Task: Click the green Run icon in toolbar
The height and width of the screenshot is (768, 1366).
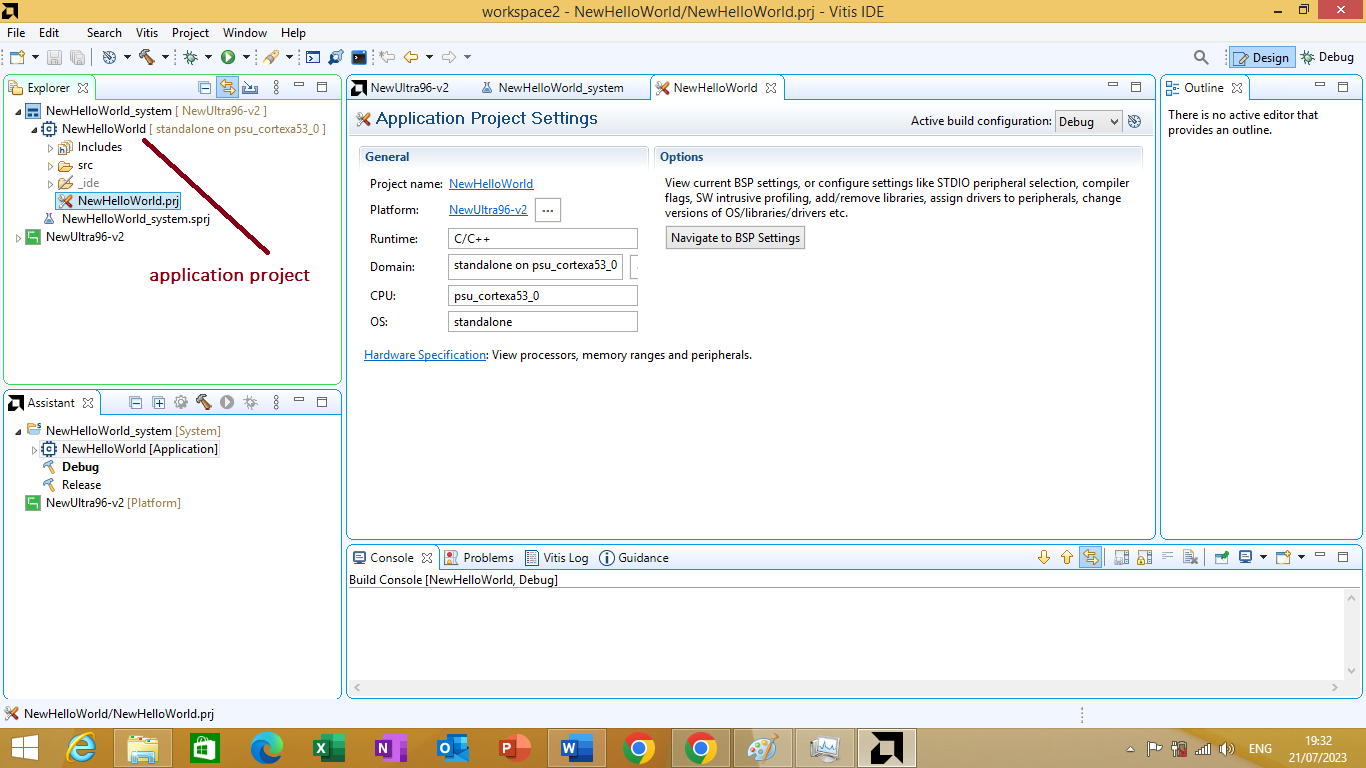Action: 228,57
